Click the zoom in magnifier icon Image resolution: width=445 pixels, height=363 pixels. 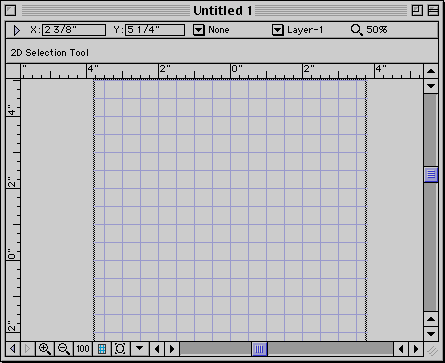coord(45,349)
